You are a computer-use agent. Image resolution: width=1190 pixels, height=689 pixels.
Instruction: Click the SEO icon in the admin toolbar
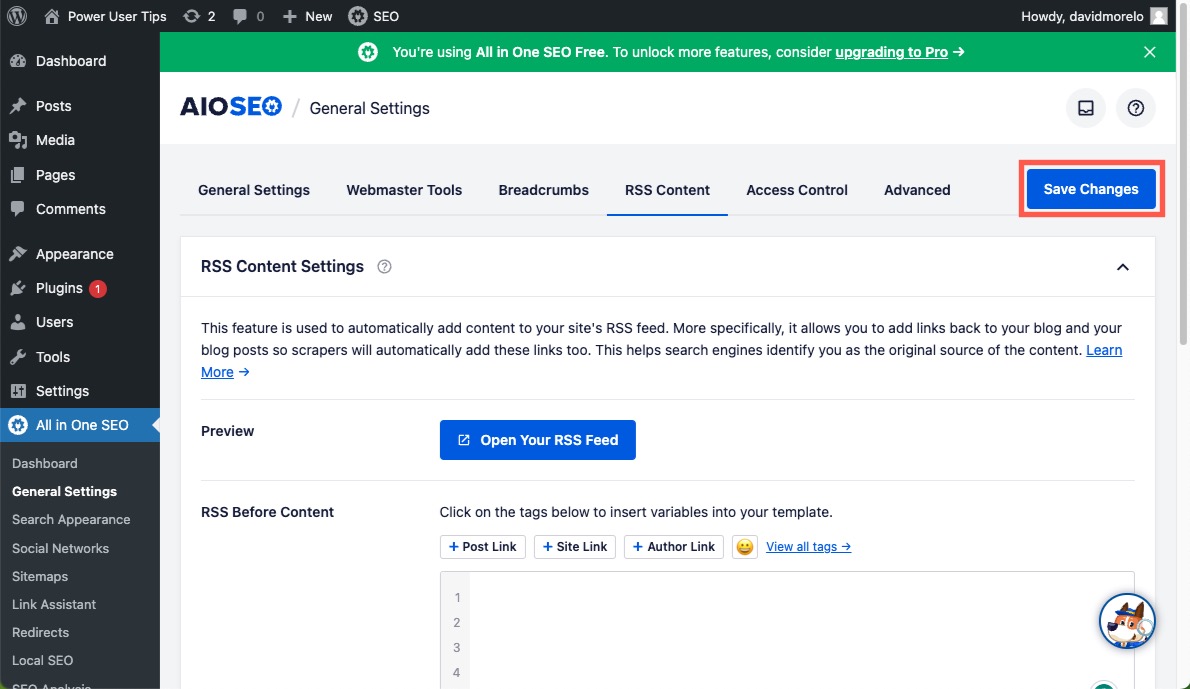point(358,15)
